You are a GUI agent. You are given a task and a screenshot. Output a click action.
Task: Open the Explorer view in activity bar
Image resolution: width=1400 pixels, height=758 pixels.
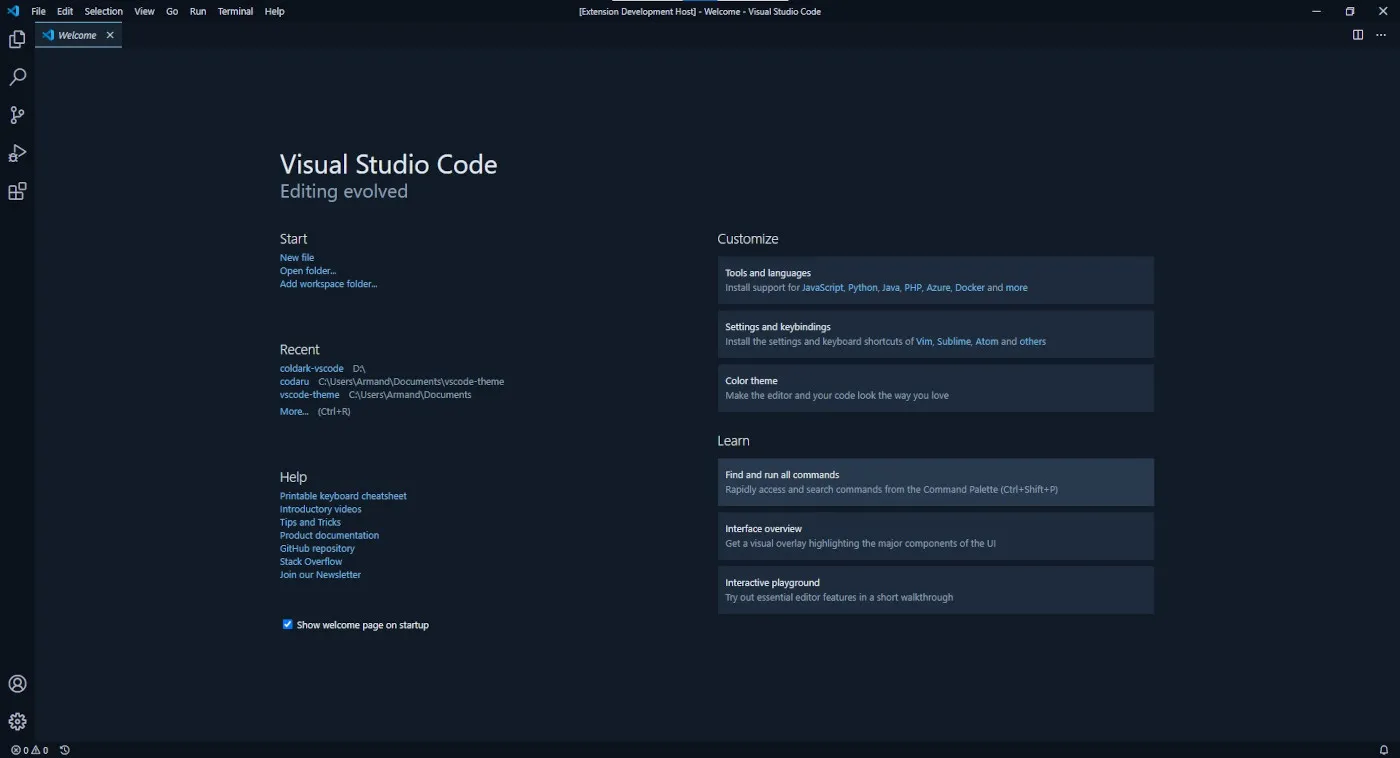pyautogui.click(x=17, y=40)
